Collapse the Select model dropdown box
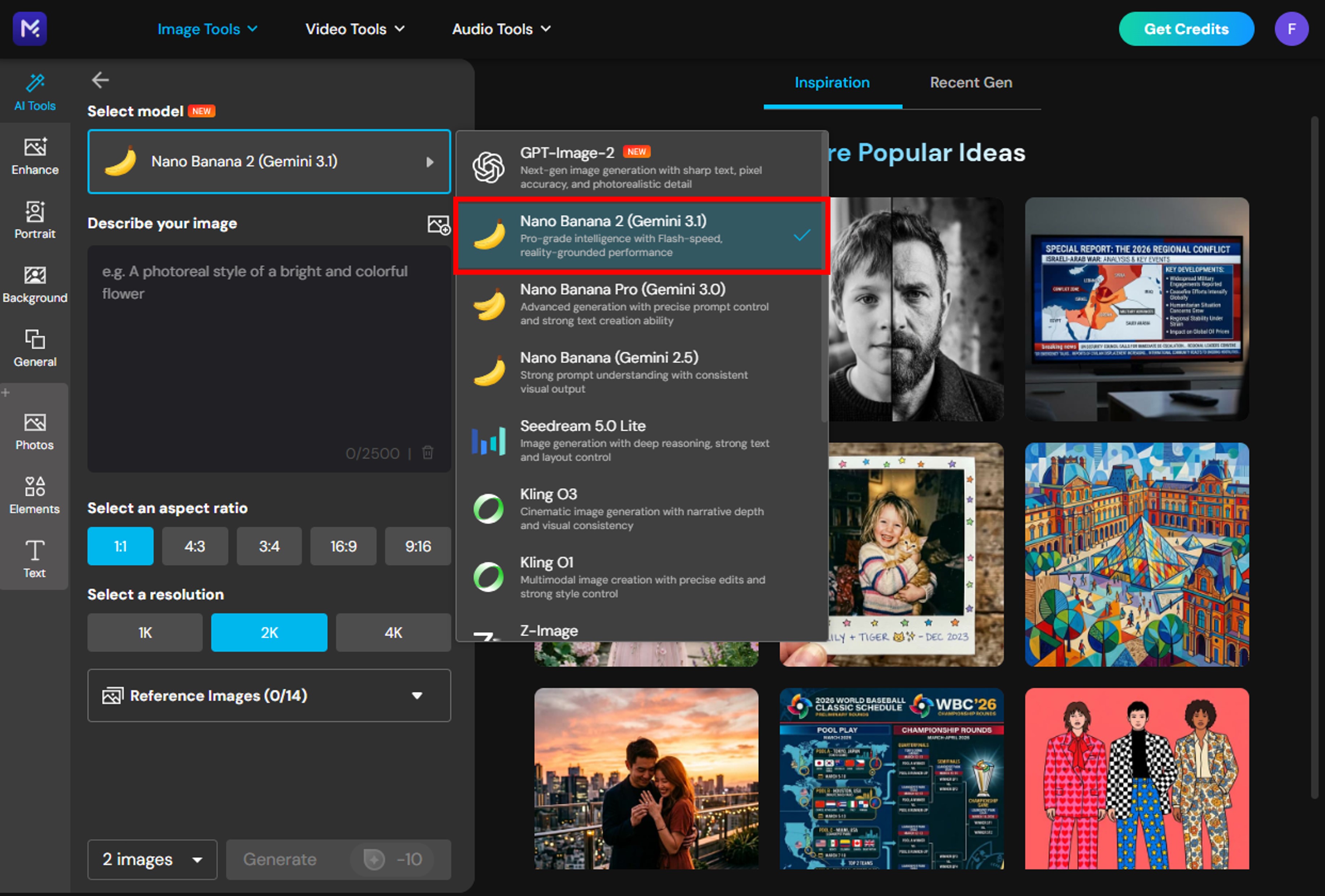 pos(269,162)
